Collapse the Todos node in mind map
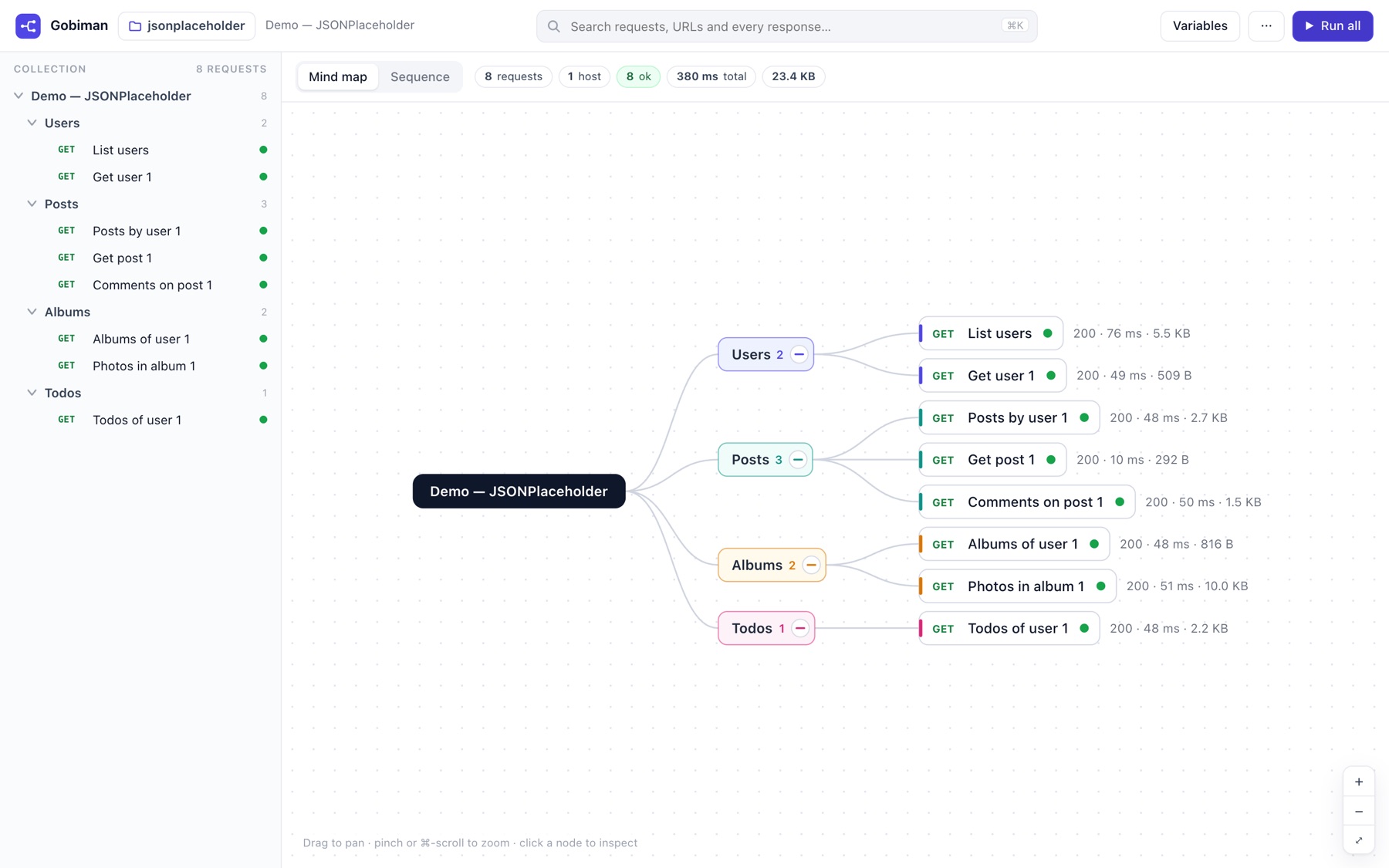Image resolution: width=1389 pixels, height=868 pixels. pyautogui.click(x=800, y=628)
